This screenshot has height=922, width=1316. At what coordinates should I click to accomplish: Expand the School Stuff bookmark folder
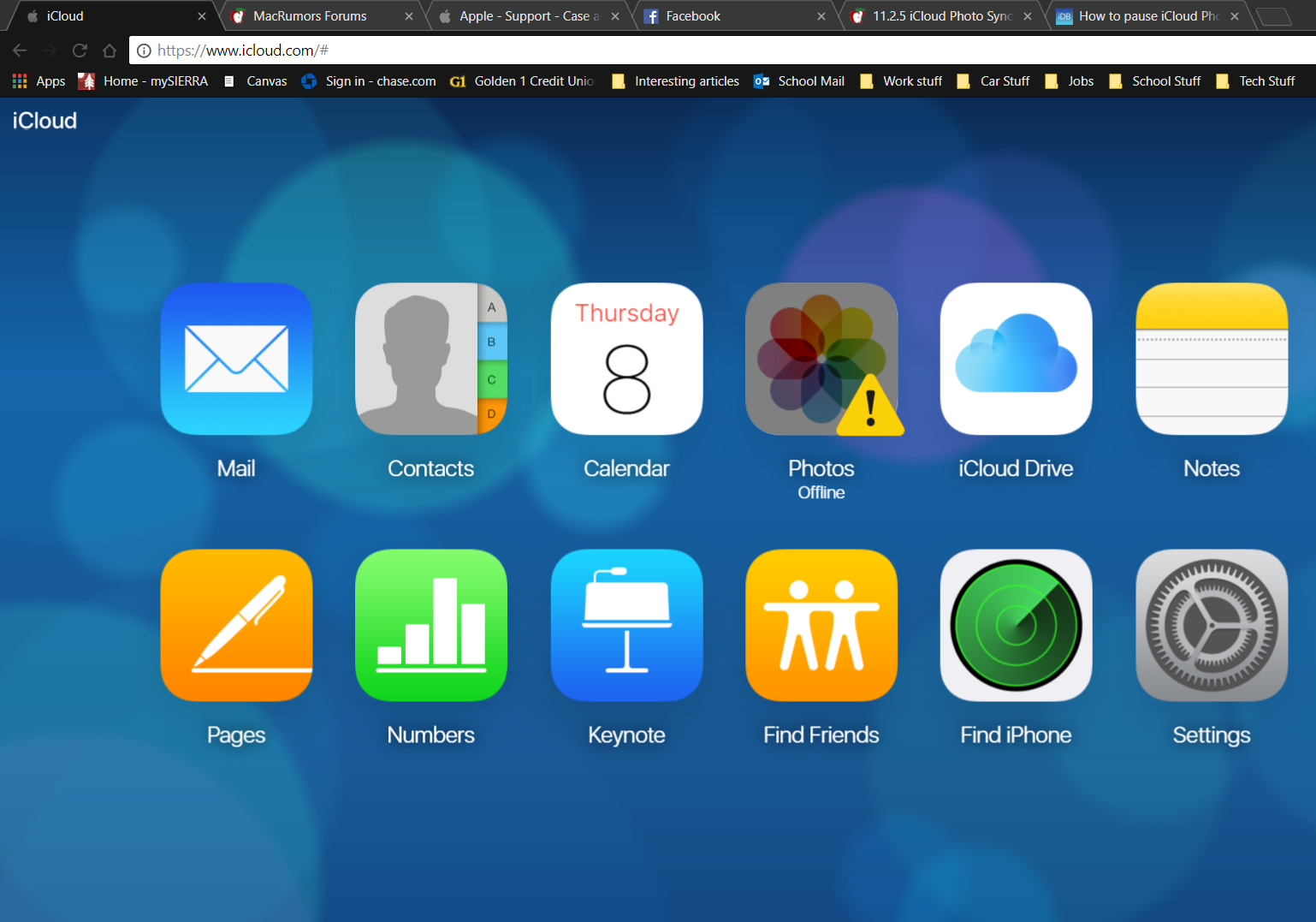click(x=1155, y=81)
